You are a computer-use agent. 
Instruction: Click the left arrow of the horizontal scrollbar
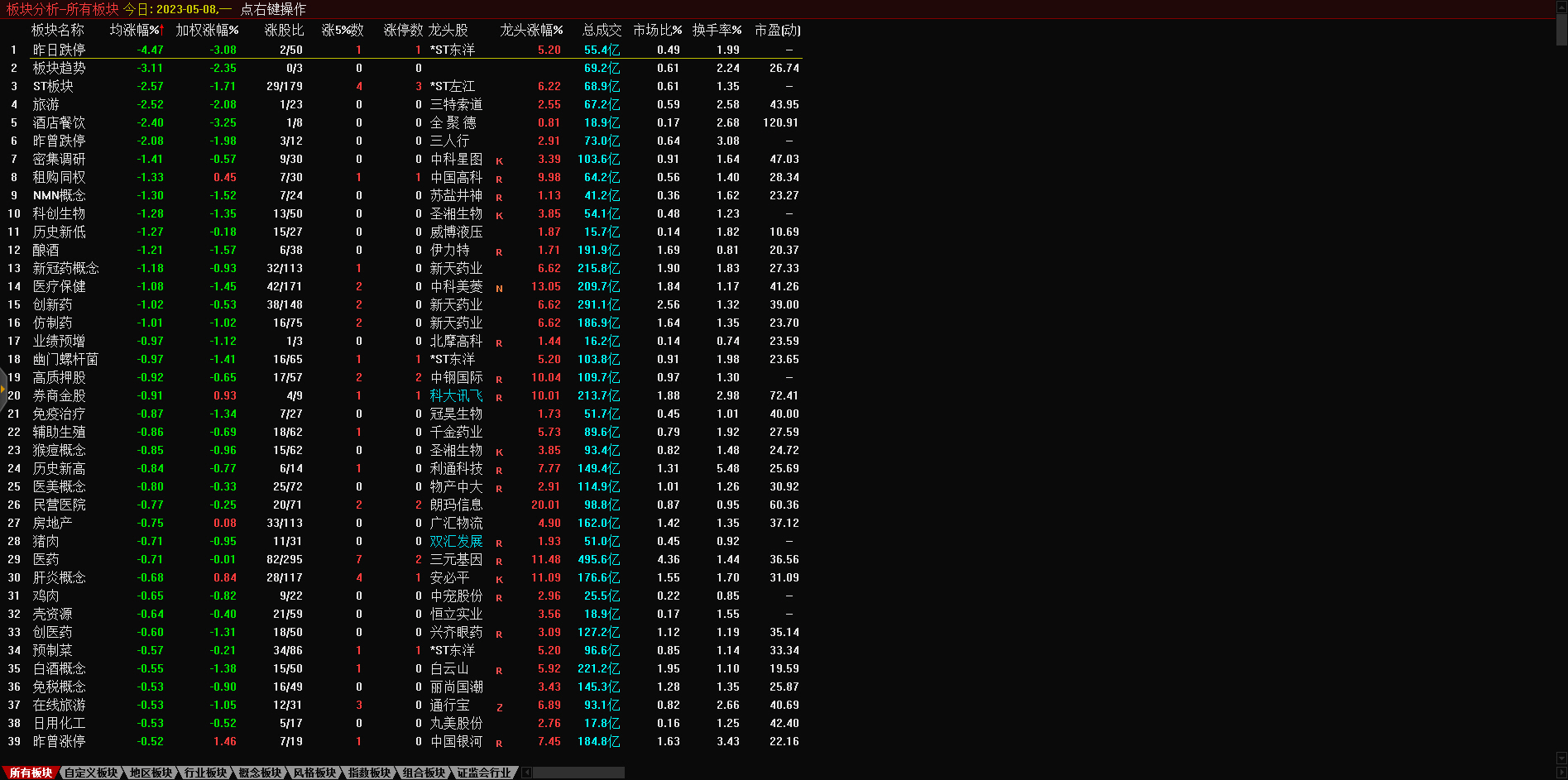[x=527, y=773]
